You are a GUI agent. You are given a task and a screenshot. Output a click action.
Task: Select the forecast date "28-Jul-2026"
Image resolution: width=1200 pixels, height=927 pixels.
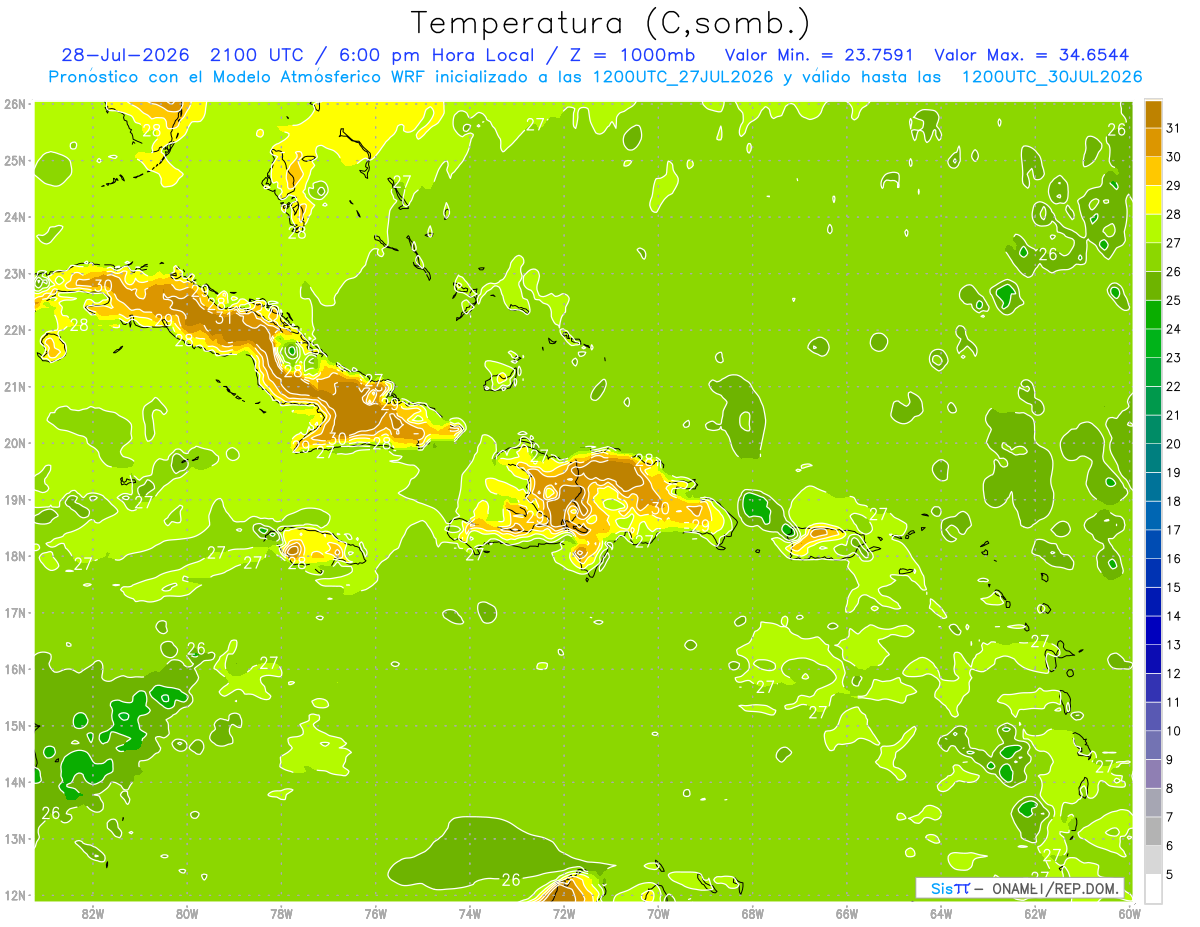tap(126, 55)
